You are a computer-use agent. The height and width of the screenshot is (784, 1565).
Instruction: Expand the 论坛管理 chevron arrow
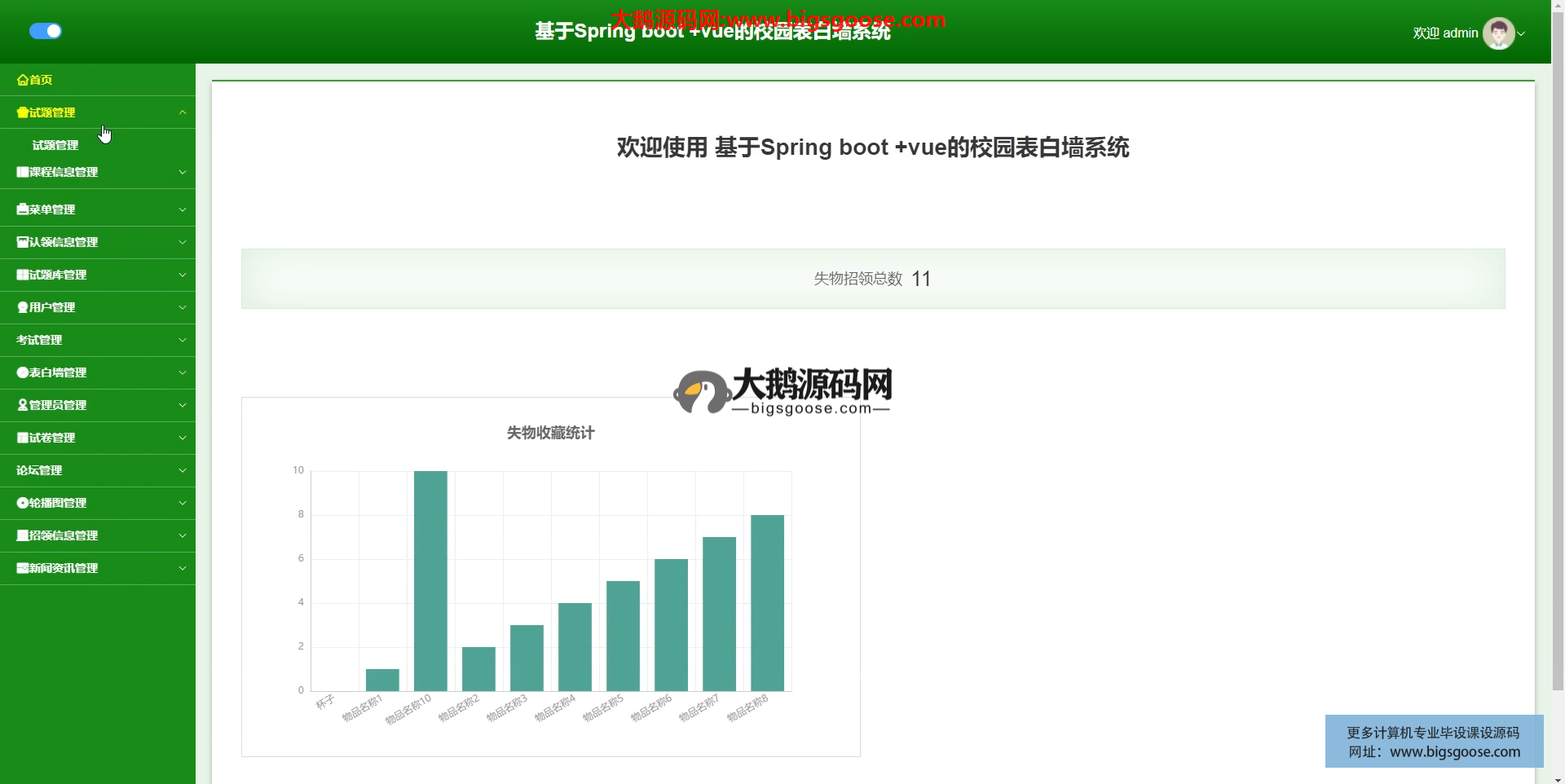(x=183, y=470)
